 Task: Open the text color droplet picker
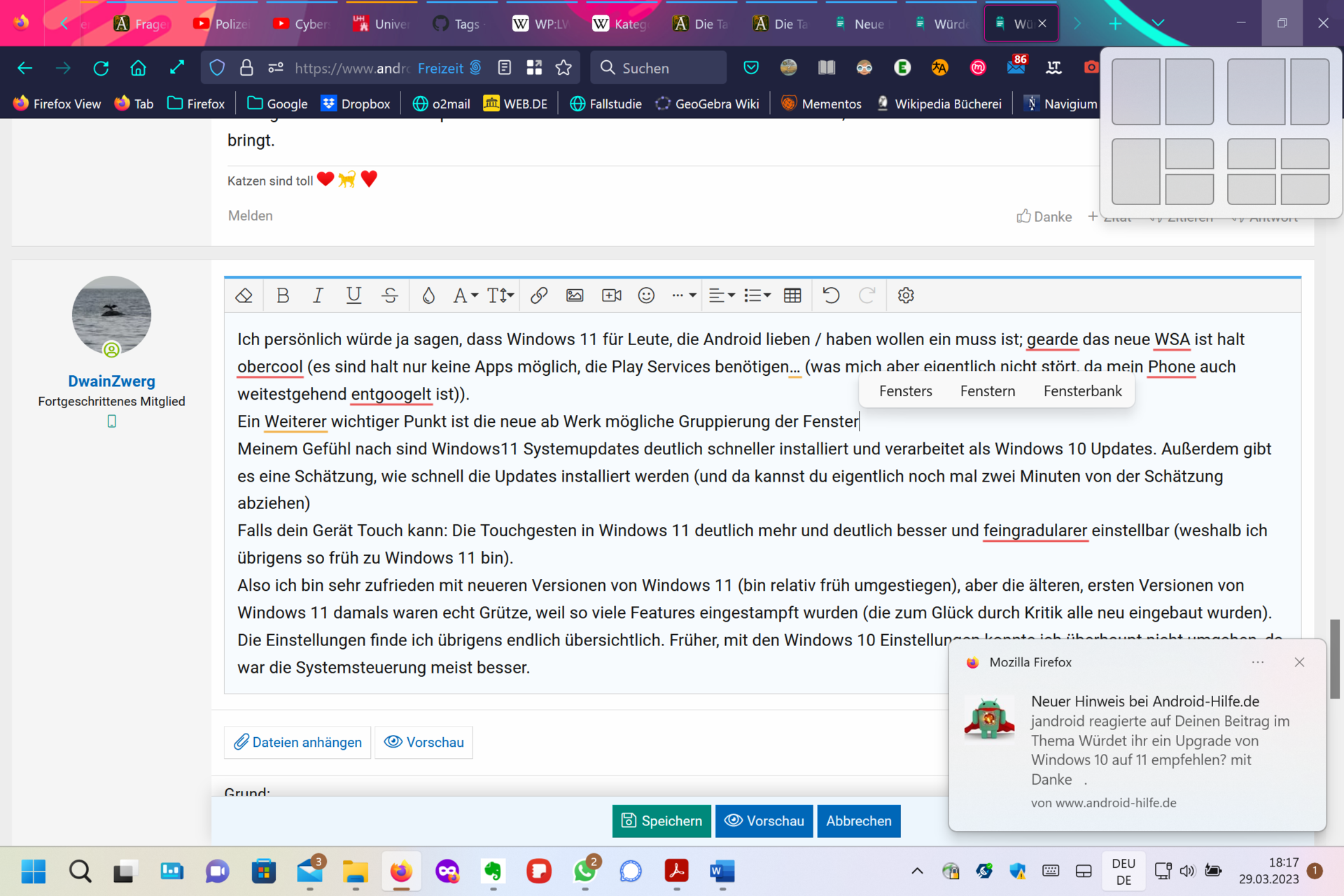coord(428,295)
